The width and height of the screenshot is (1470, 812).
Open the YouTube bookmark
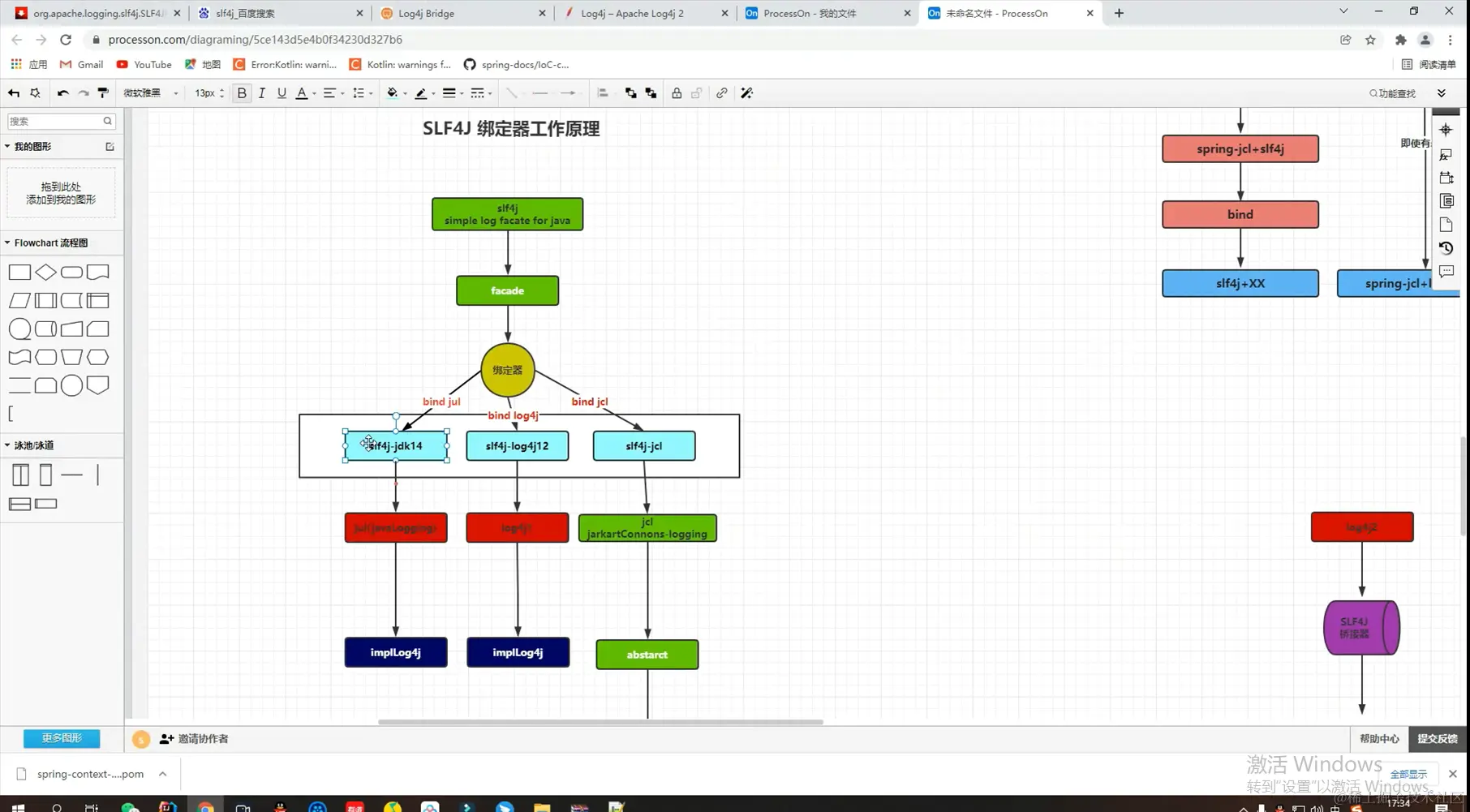pyautogui.click(x=144, y=64)
